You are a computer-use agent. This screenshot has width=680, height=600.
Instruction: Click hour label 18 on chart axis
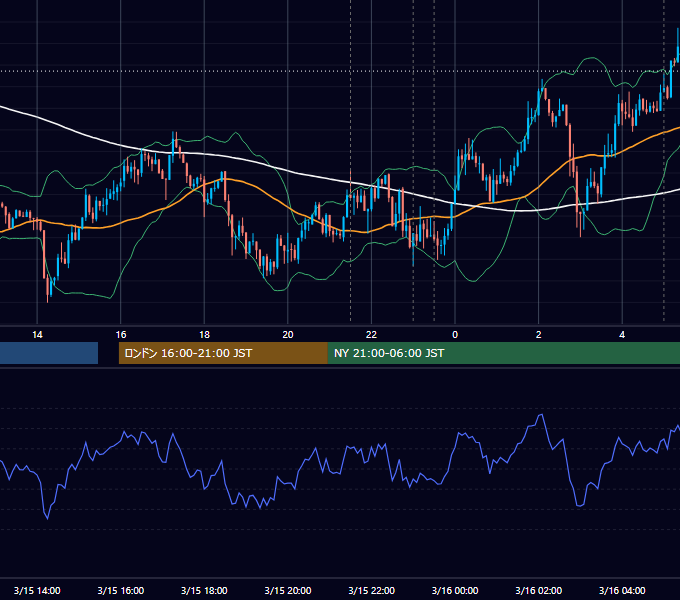[x=204, y=335]
